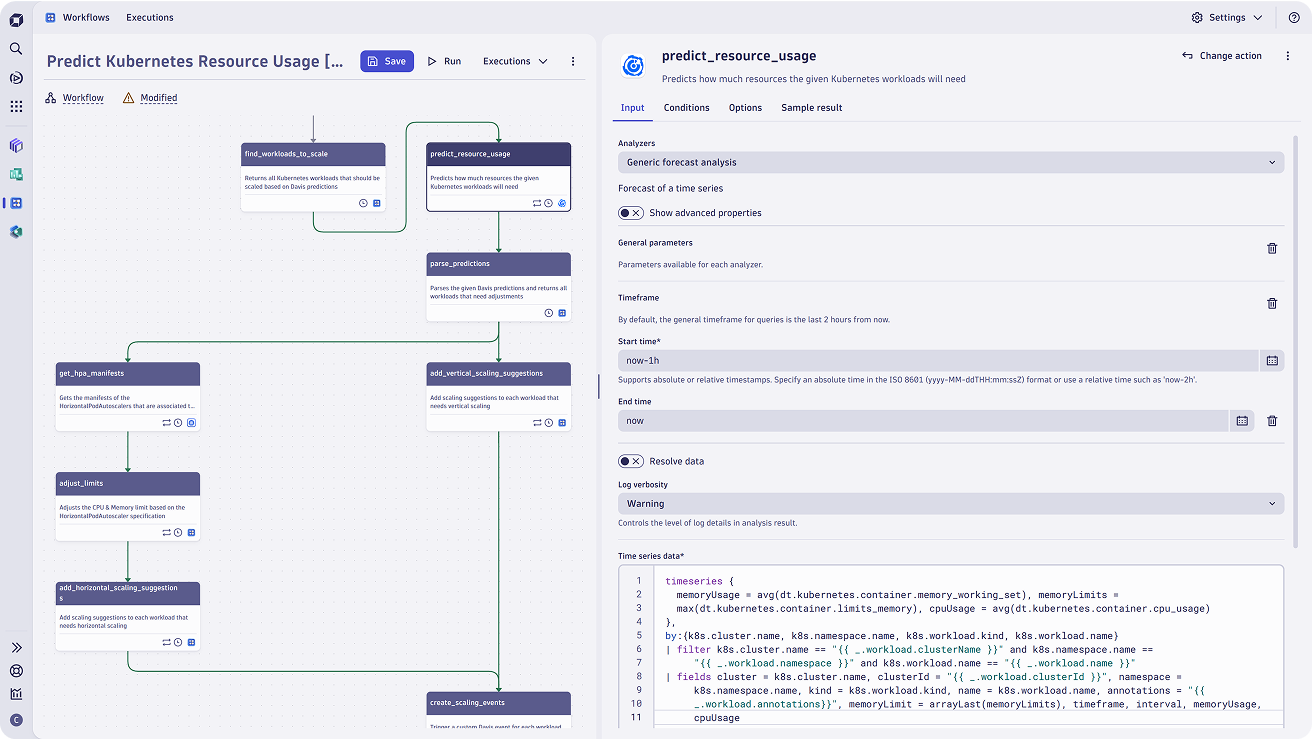Click the clock icon on parse_predictions node
The height and width of the screenshot is (739, 1312).
549,313
